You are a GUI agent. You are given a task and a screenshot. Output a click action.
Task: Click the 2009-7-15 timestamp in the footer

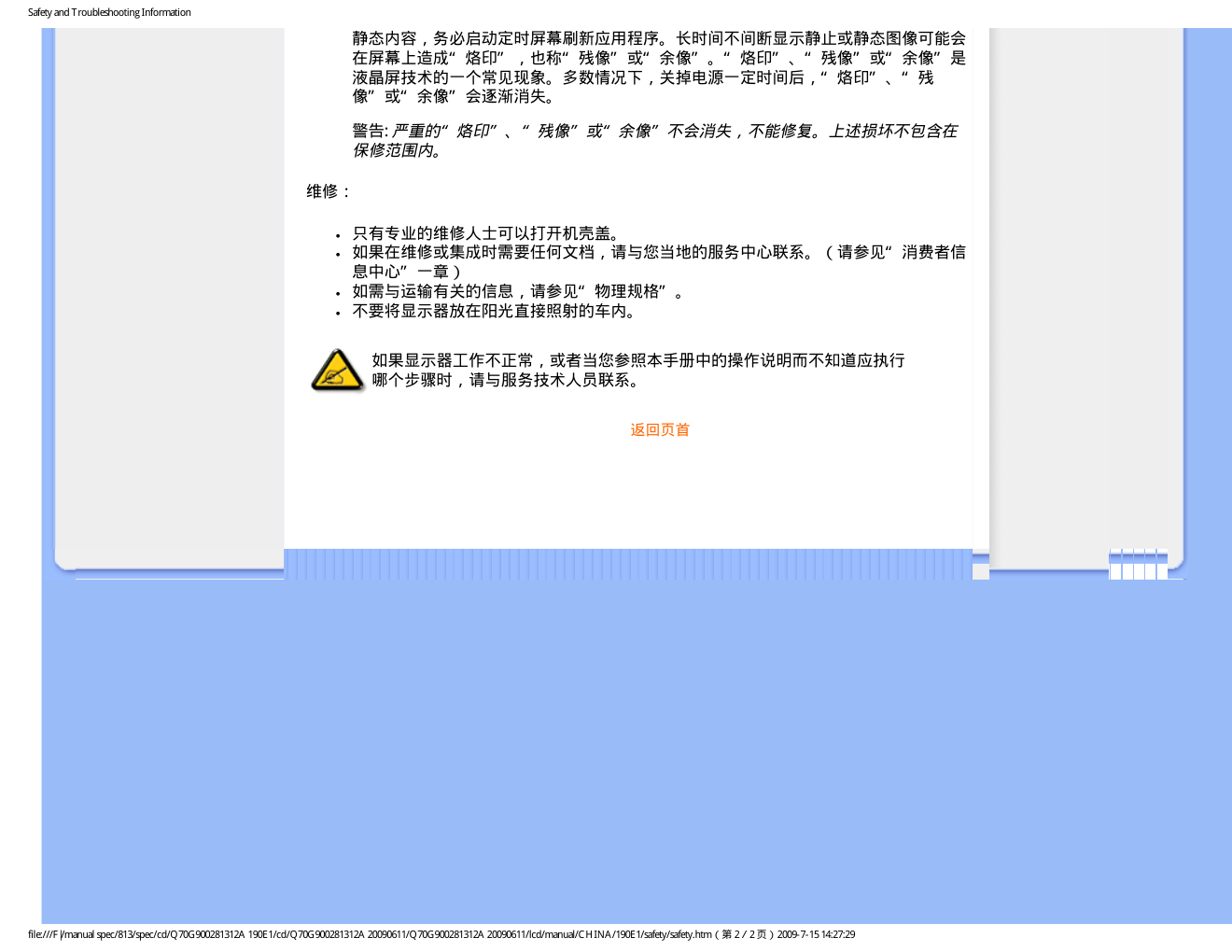pos(816,934)
